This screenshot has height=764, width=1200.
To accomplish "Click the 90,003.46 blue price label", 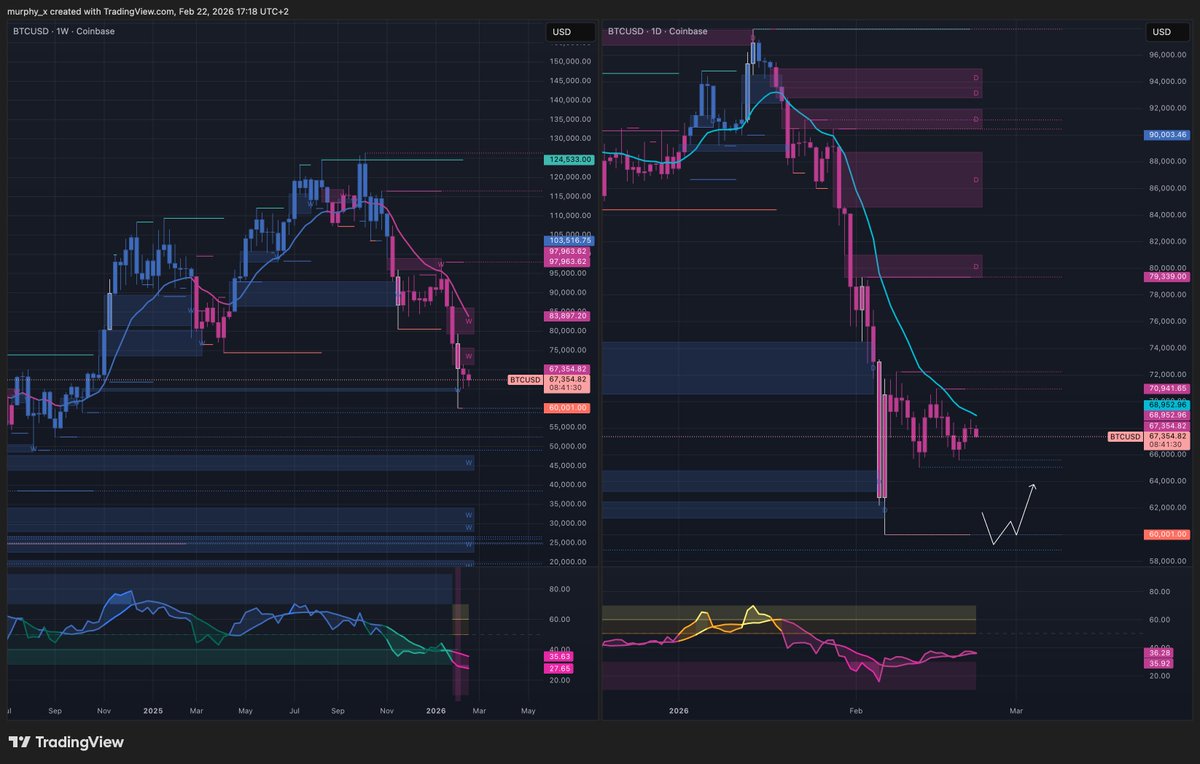I will coord(1167,134).
